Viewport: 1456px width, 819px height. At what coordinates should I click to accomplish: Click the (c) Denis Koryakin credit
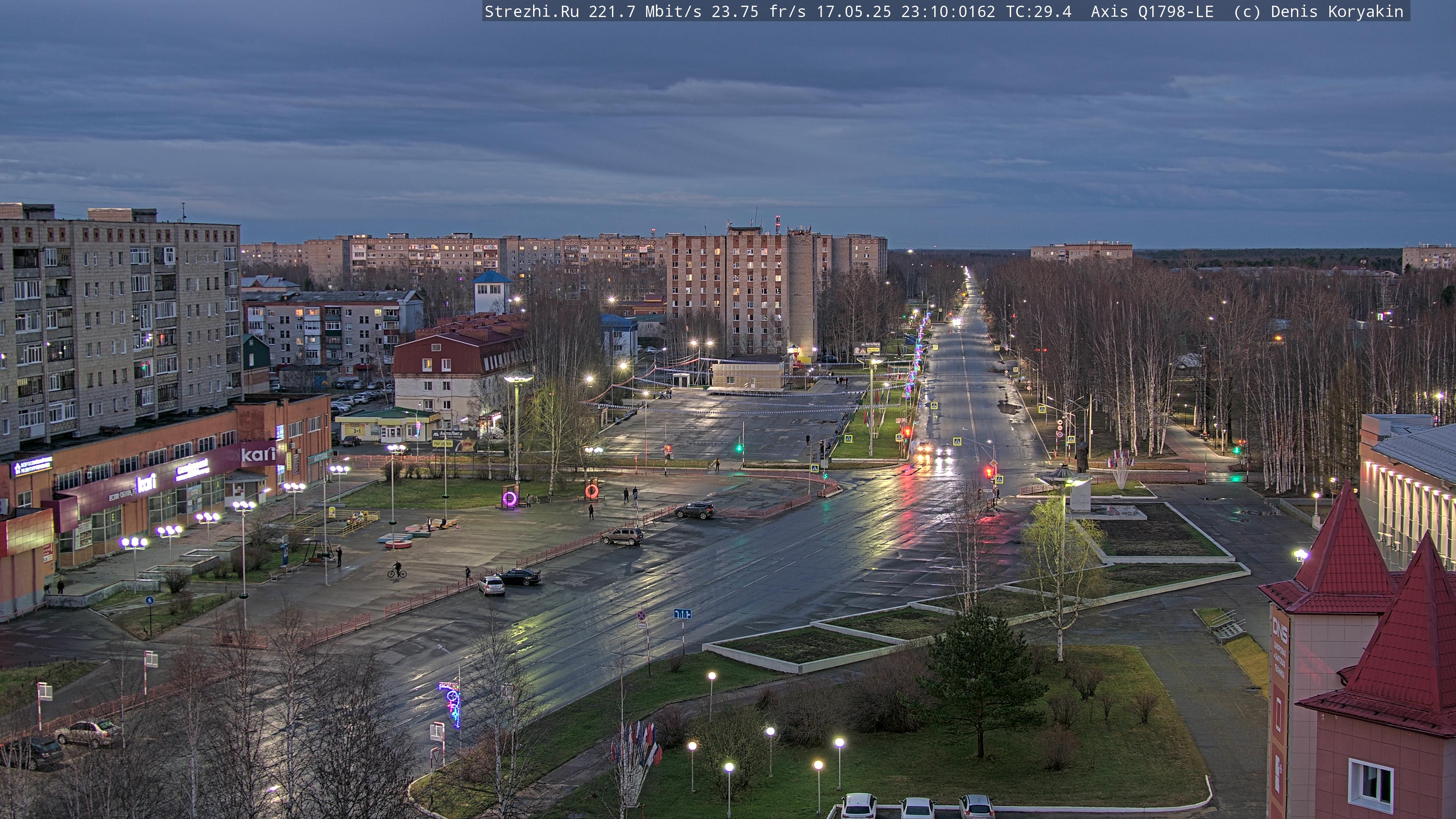1318,12
